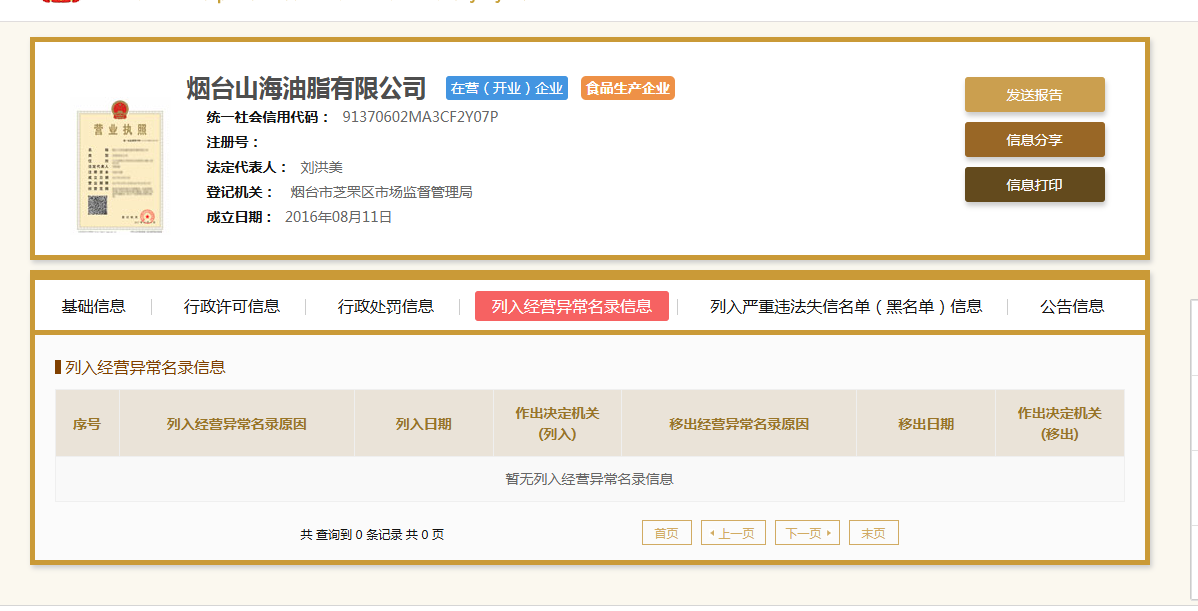Image resolution: width=1198 pixels, height=611 pixels.
Task: Click the 序号 column header
Action: pyautogui.click(x=87, y=424)
